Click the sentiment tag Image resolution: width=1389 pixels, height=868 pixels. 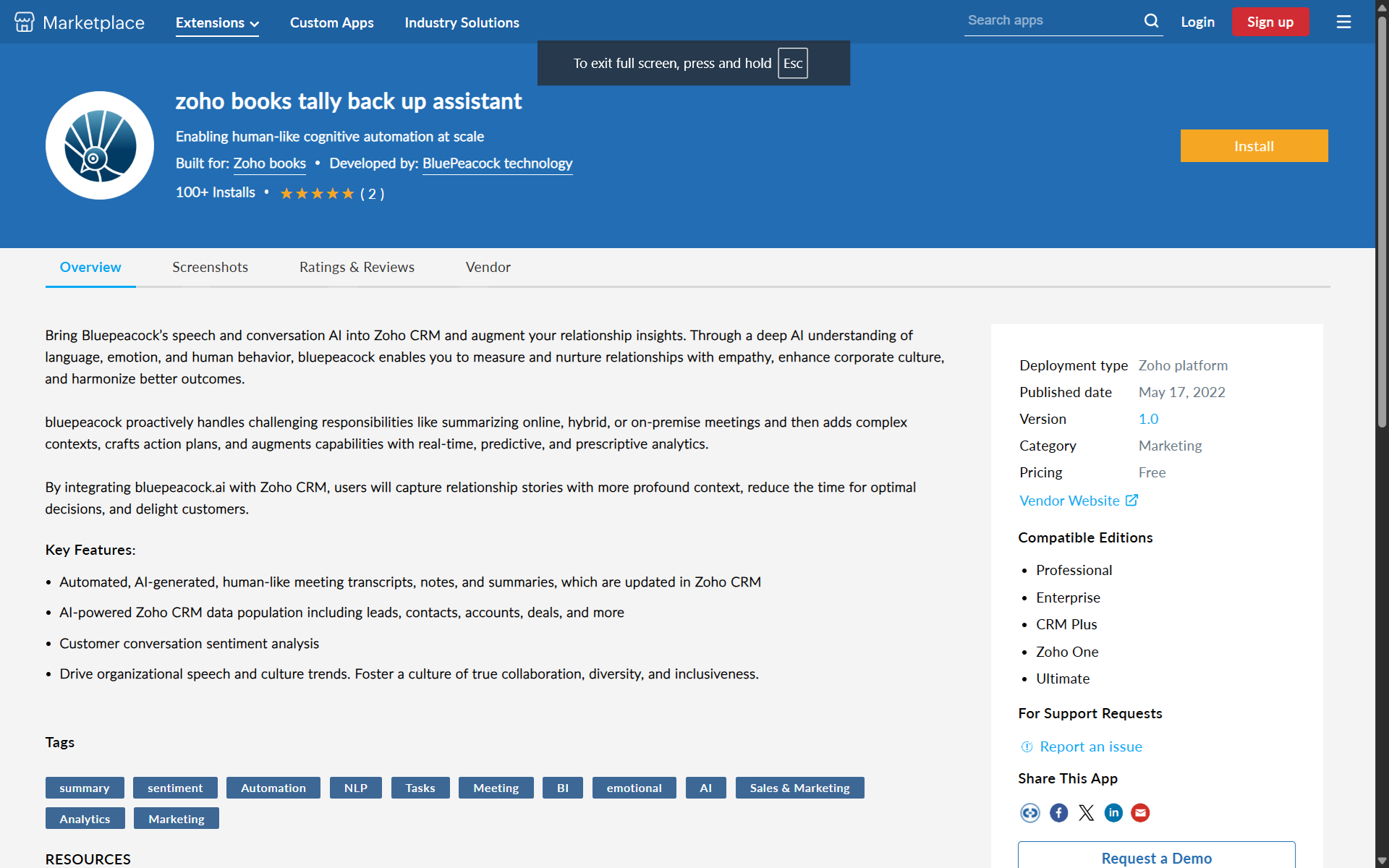[175, 788]
